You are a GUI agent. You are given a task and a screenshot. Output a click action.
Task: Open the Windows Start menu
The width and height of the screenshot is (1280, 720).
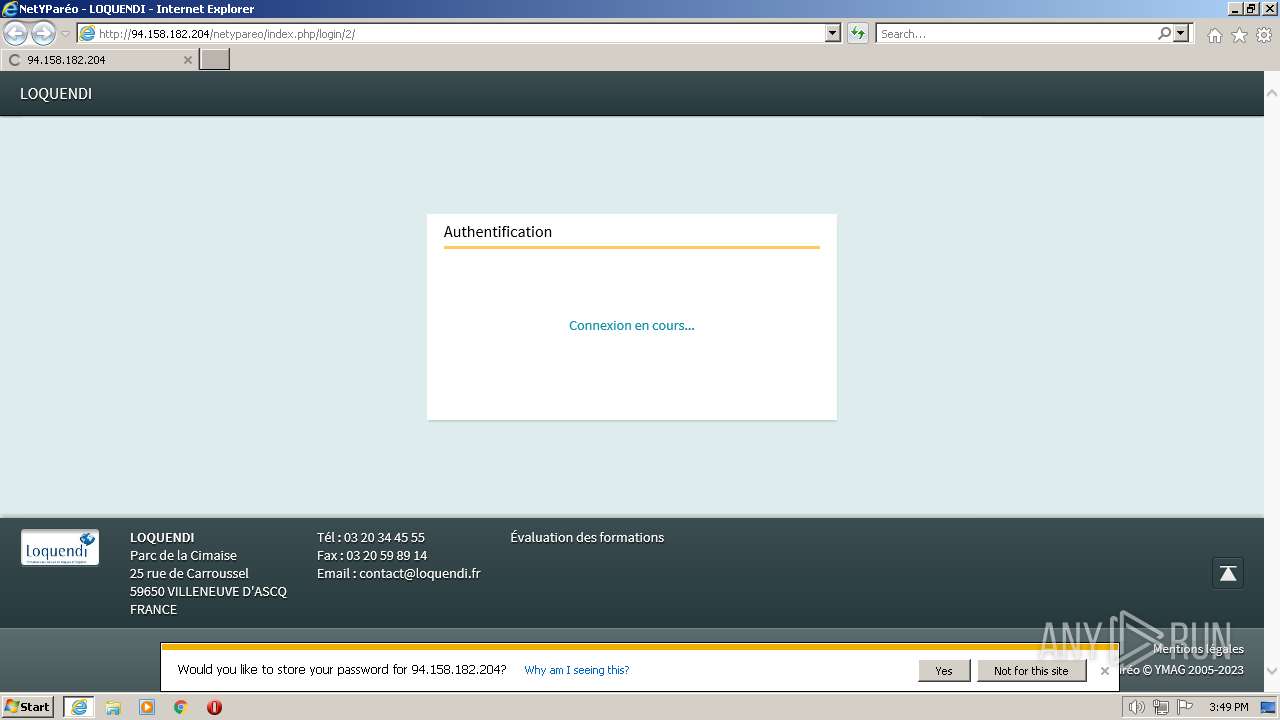point(27,707)
